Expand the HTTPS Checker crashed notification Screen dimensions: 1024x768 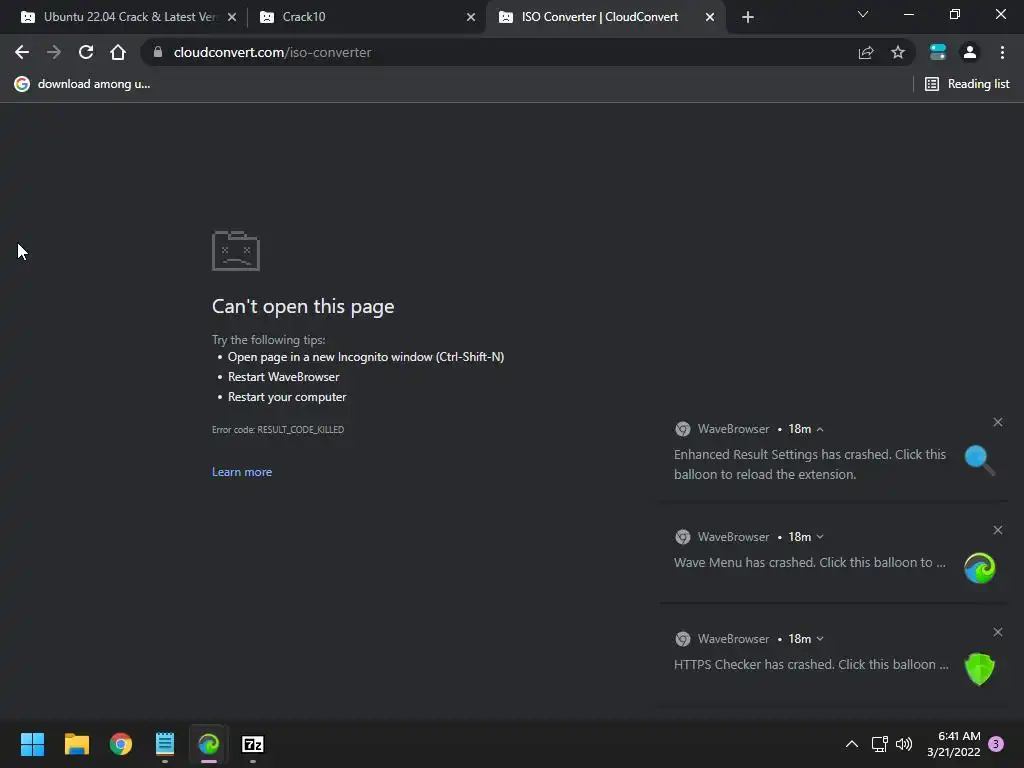click(820, 639)
